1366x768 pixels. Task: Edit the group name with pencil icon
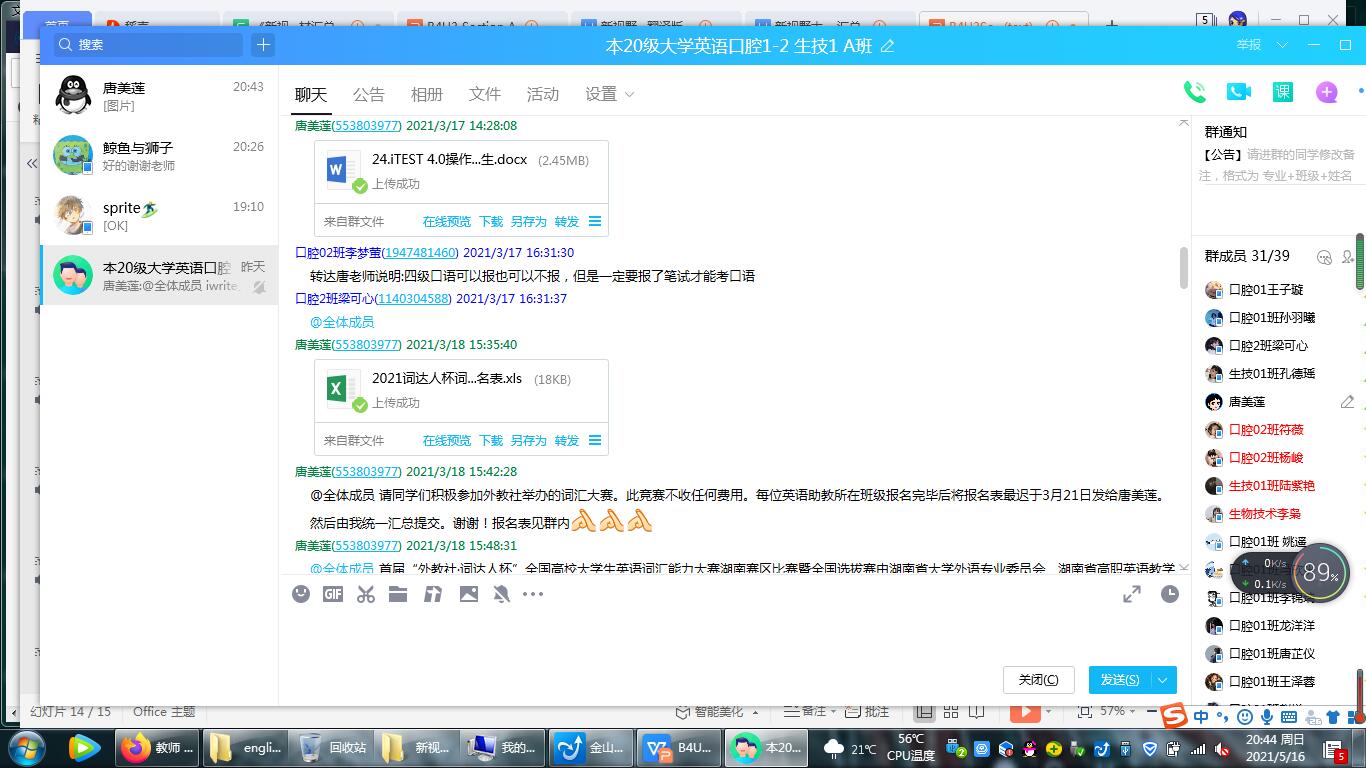click(887, 46)
